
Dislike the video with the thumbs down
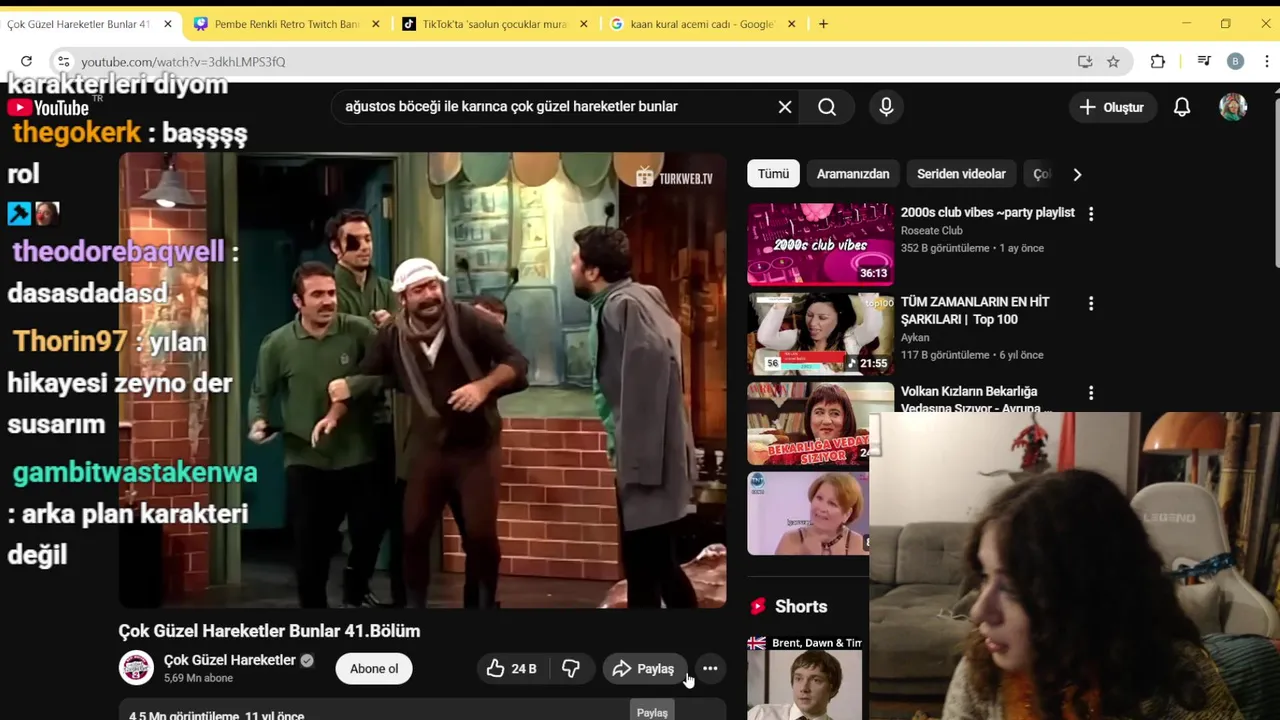tap(571, 668)
